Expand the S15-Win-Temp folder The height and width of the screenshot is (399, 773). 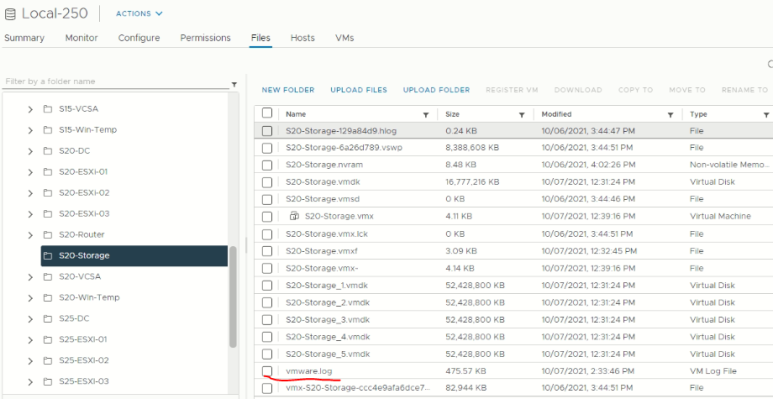pyautogui.click(x=31, y=131)
